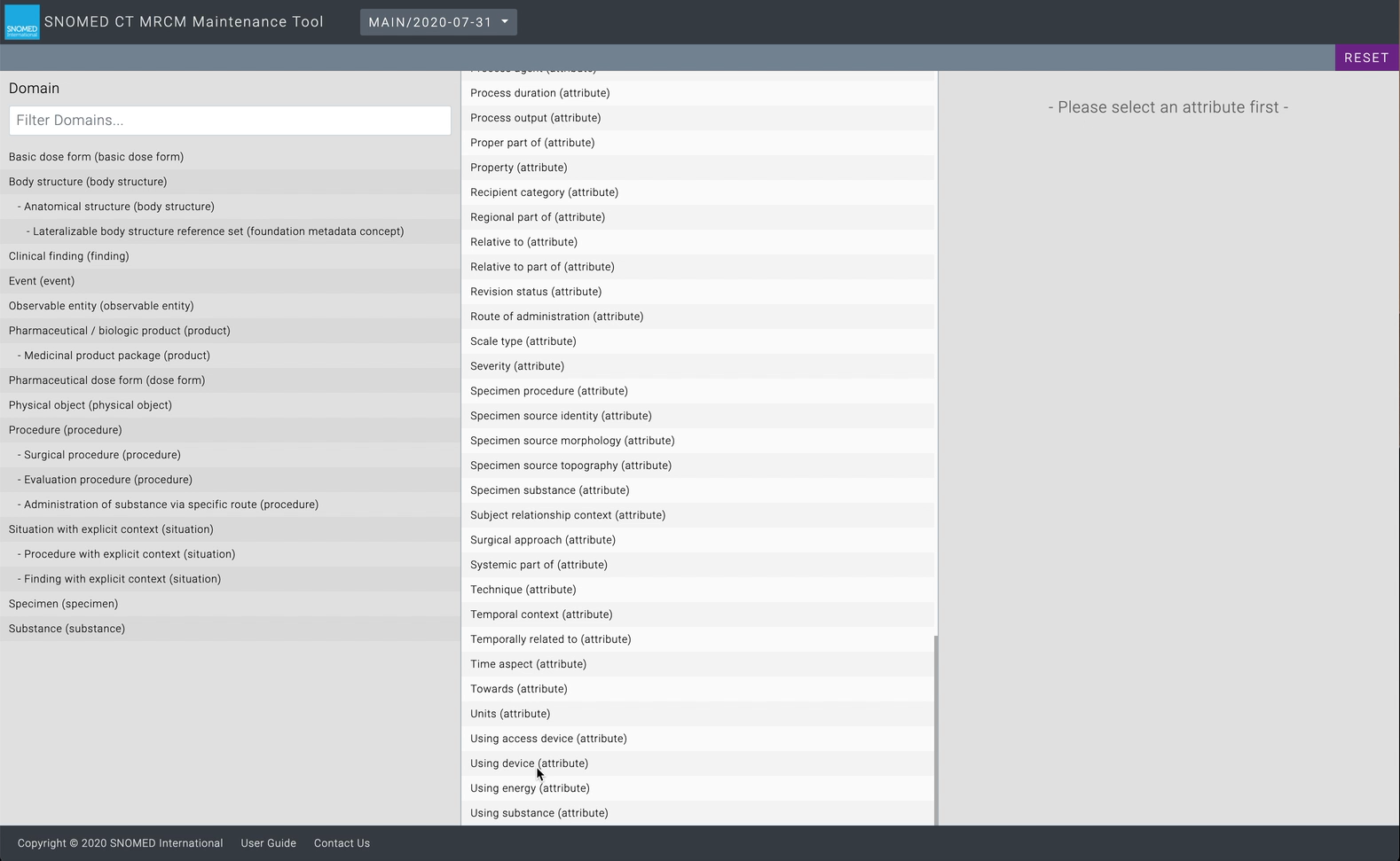Choose Relative to (attribute) row
Viewport: 1400px width, 861px height.
(x=697, y=242)
